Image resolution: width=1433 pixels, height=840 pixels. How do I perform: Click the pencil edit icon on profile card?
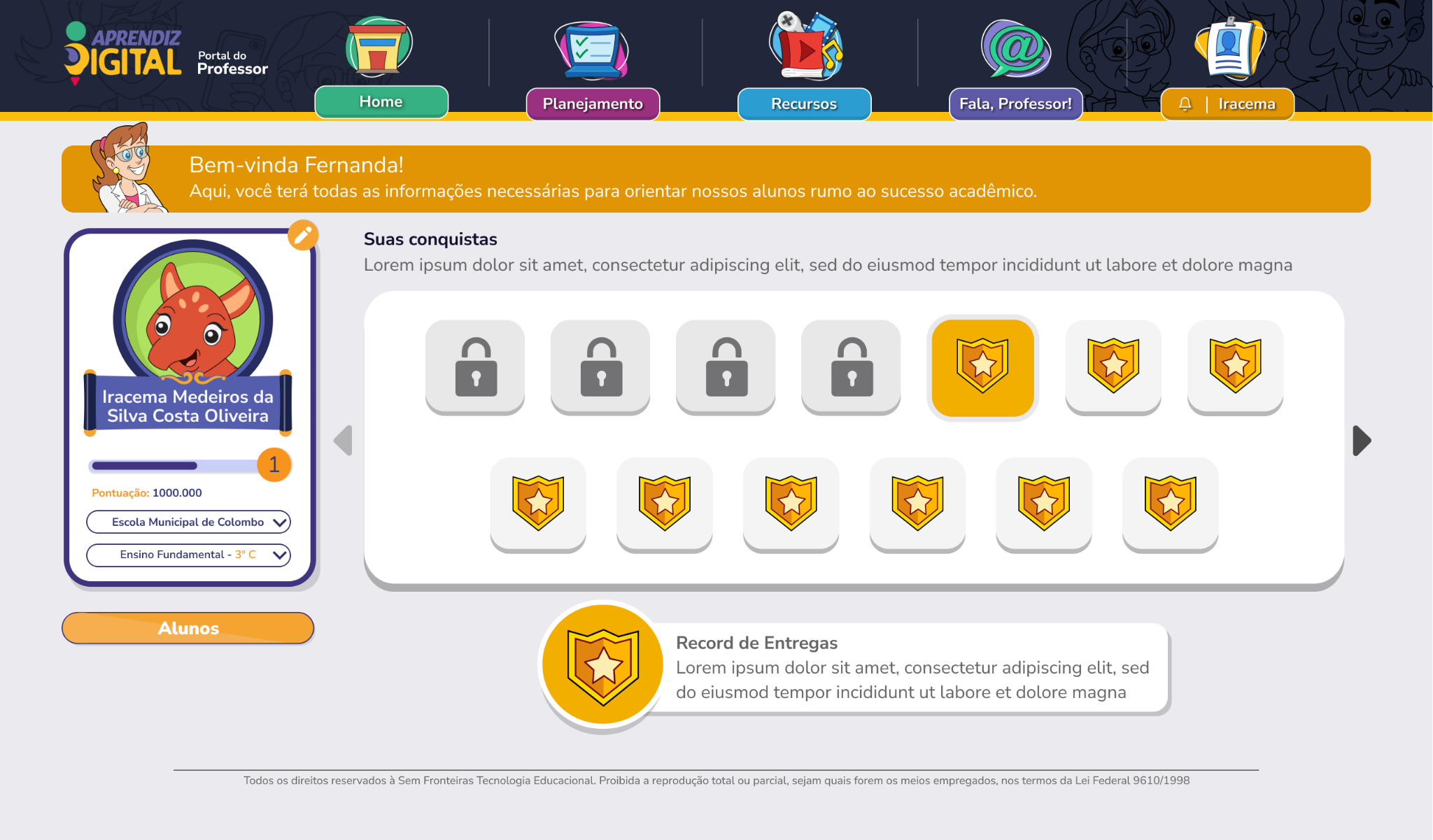(x=303, y=235)
